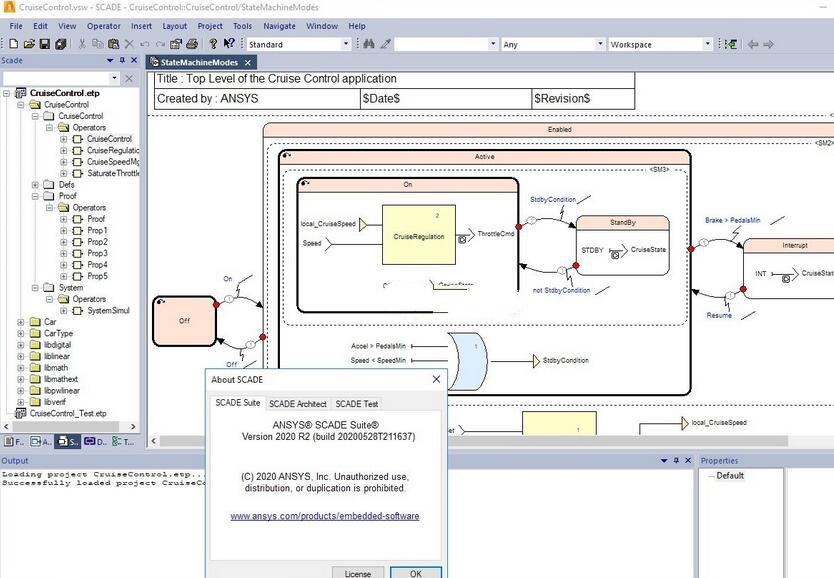Screen dimensions: 834x578
Task: Click the Print toolbar icon
Action: click(192, 44)
